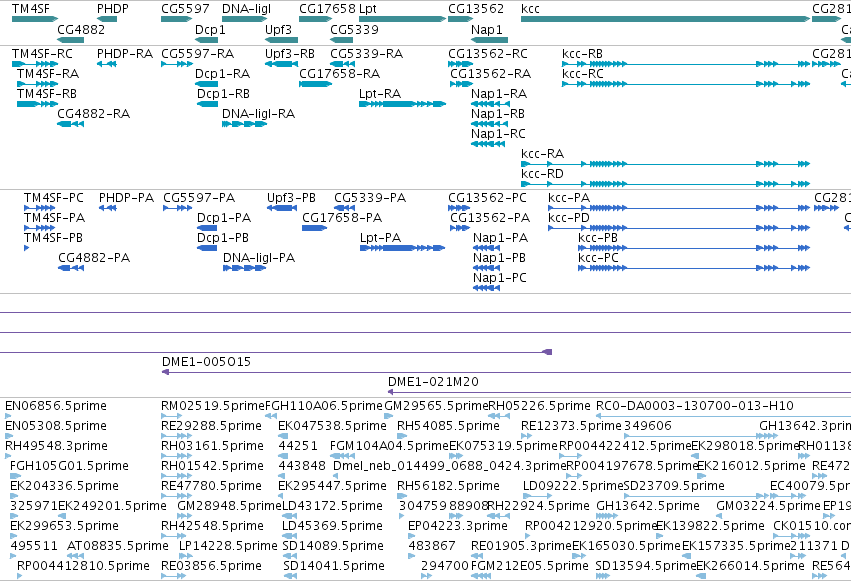Open the PHDP-RA transcript label
Image resolution: width=851 pixels, height=581 pixels.
coord(125,54)
